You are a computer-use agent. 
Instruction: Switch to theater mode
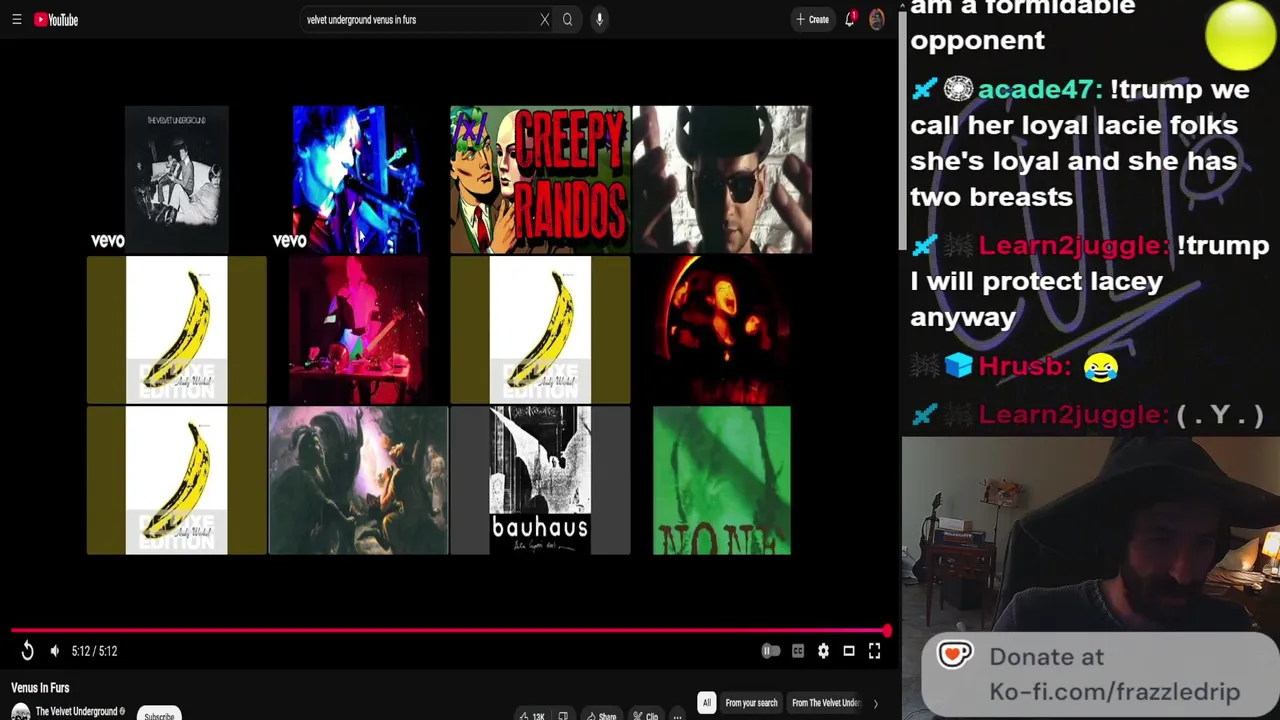coord(849,651)
